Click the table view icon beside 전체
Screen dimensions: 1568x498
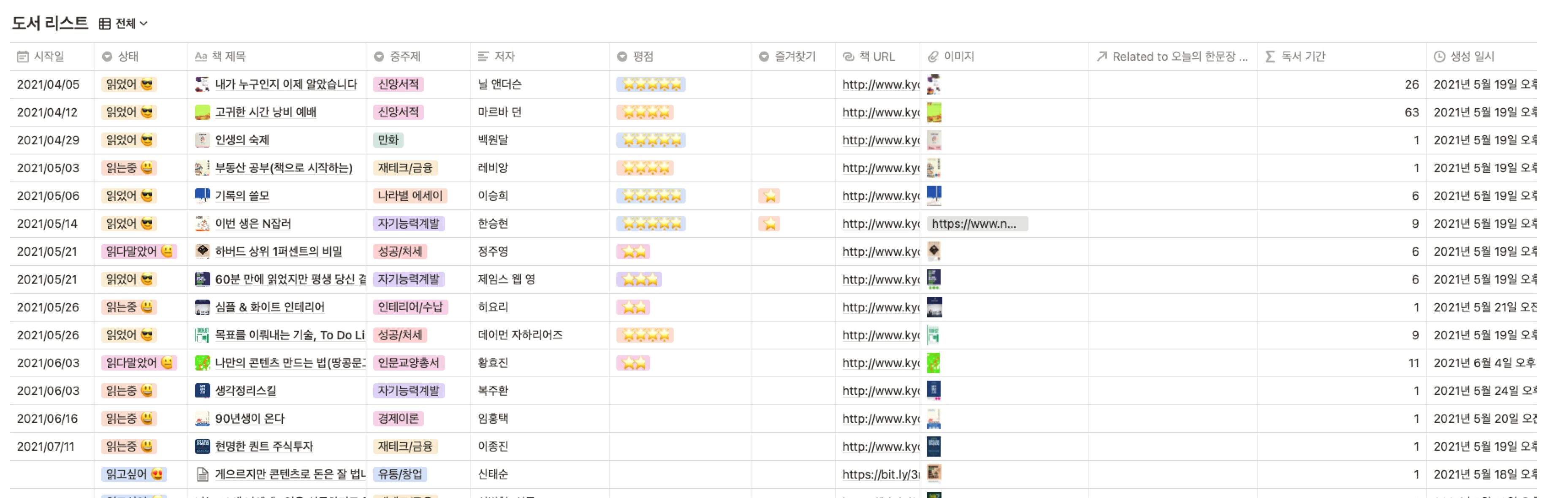click(105, 24)
